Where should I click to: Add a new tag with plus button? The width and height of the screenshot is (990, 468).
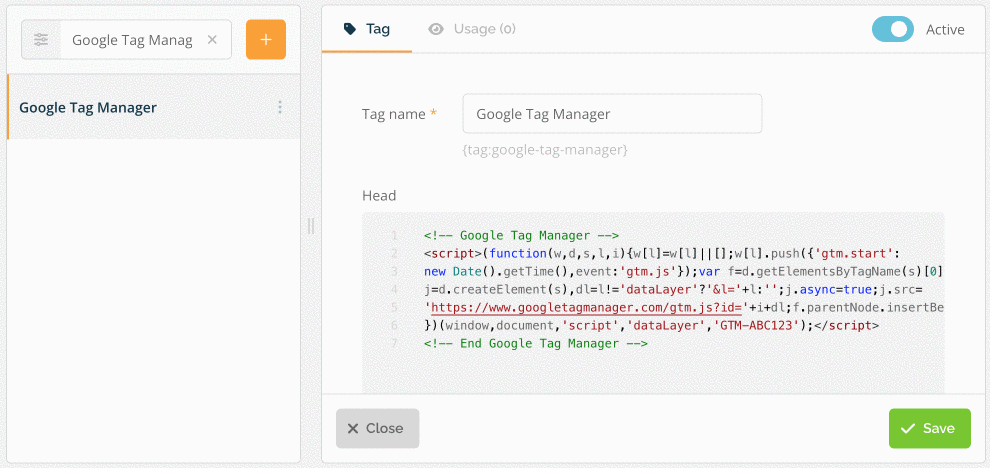(x=266, y=40)
